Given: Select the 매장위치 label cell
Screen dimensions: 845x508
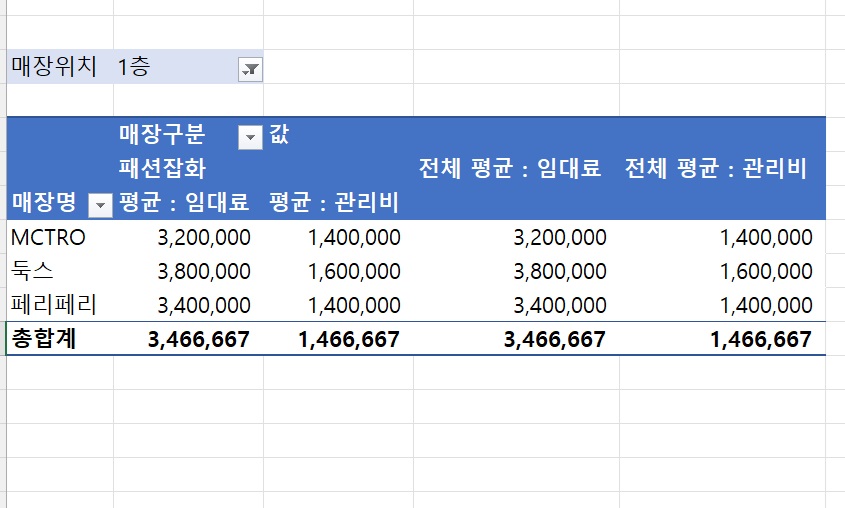Looking at the screenshot, I should point(54,68).
